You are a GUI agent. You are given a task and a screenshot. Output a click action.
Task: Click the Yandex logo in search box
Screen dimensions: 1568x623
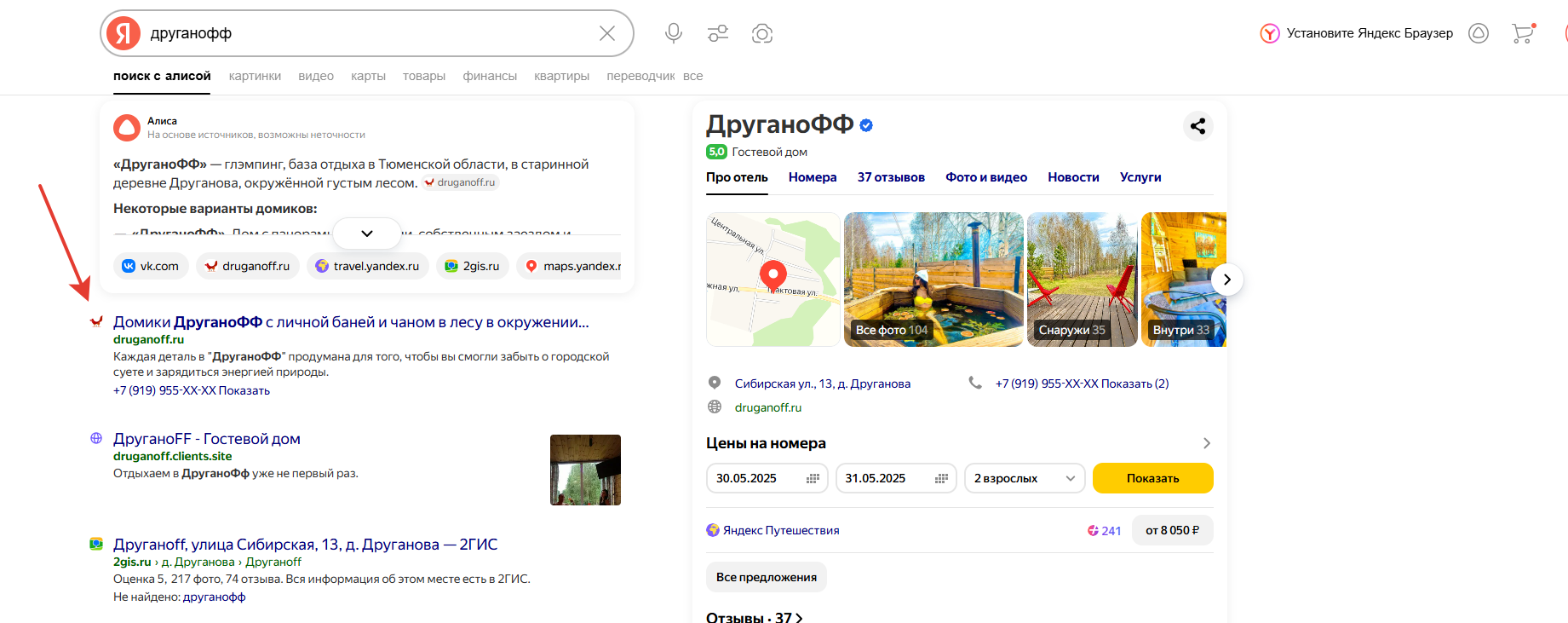(123, 33)
